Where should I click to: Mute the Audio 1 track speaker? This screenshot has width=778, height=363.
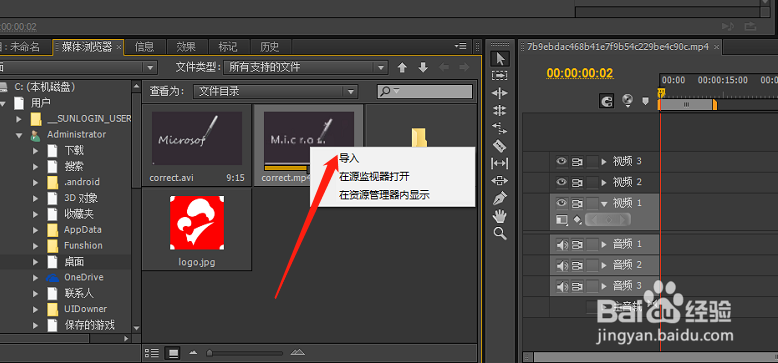tap(562, 244)
